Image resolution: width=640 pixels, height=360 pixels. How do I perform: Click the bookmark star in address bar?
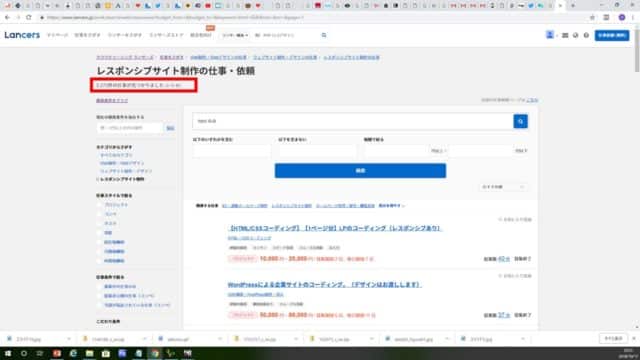click(x=592, y=18)
